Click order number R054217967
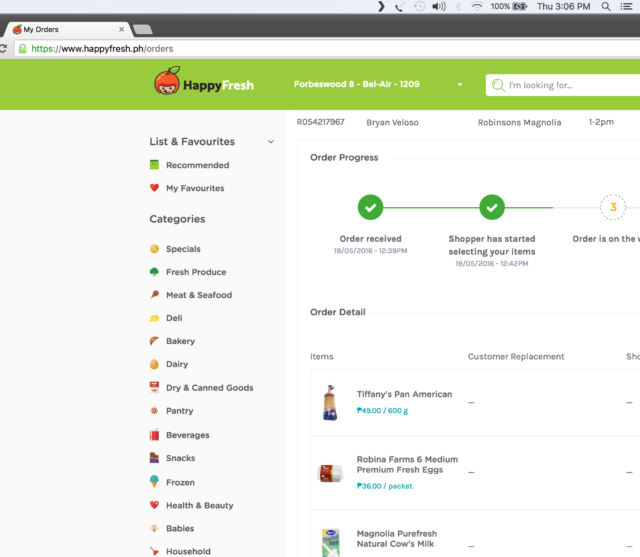Image resolution: width=640 pixels, height=557 pixels. (320, 122)
